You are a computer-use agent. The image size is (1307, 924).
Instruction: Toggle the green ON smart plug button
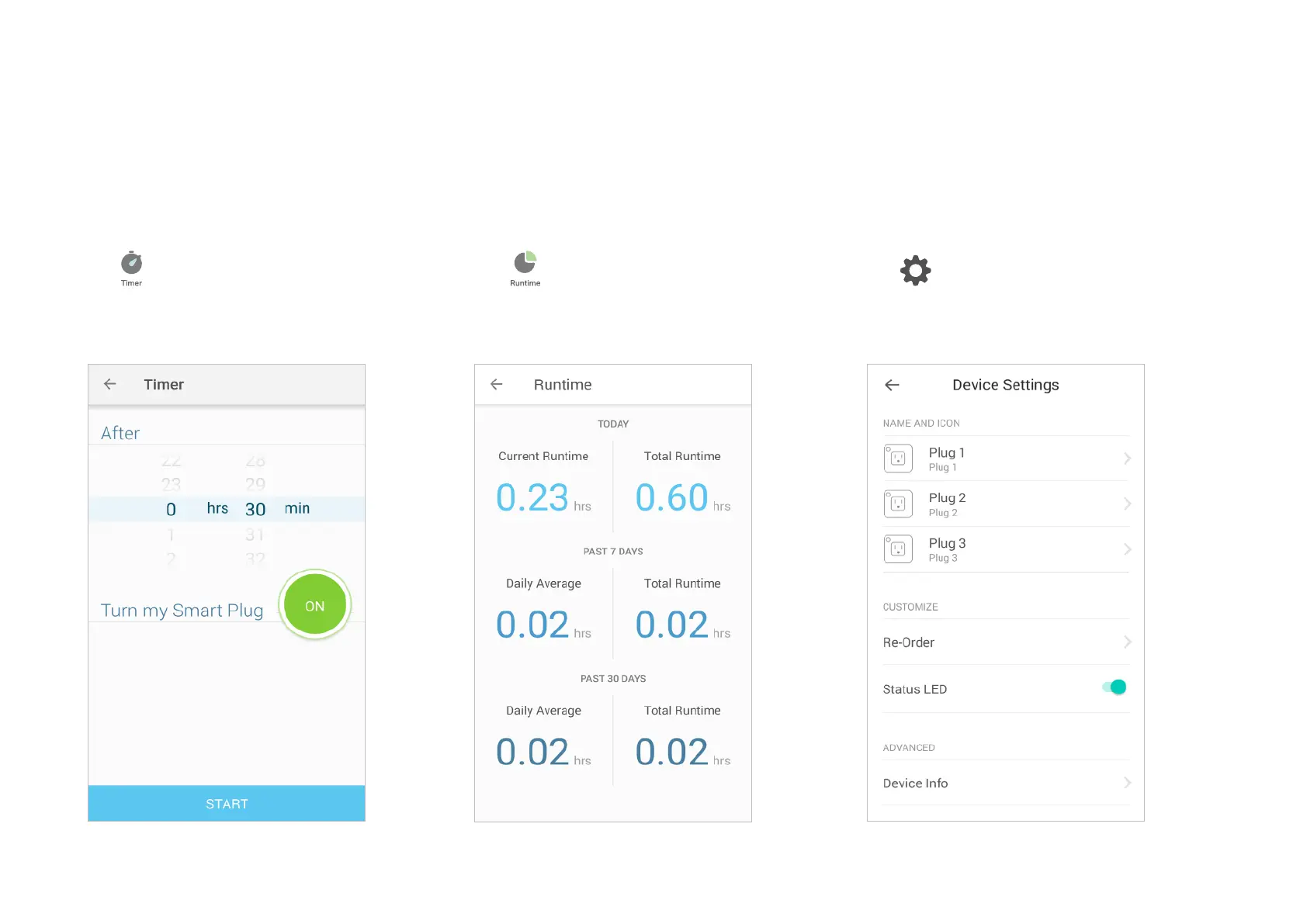(314, 605)
